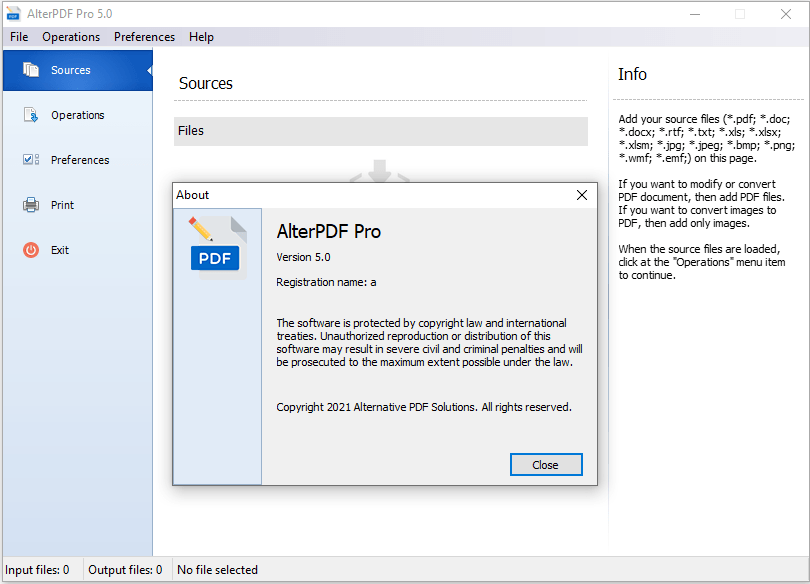The width and height of the screenshot is (810, 584).
Task: Open the Preferences menu in menu bar
Action: (144, 37)
